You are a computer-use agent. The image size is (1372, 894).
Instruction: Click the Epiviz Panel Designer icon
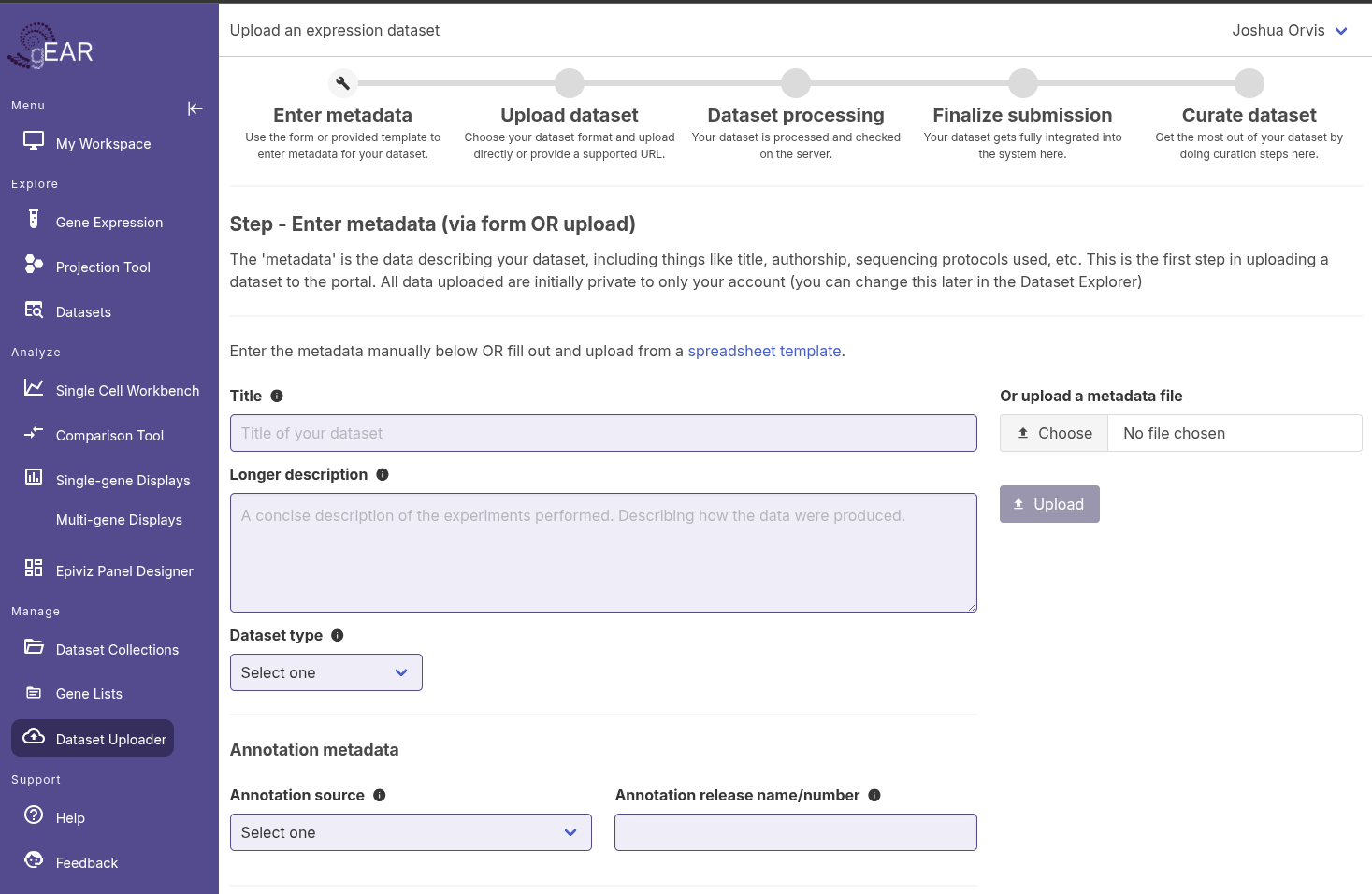[x=34, y=568]
